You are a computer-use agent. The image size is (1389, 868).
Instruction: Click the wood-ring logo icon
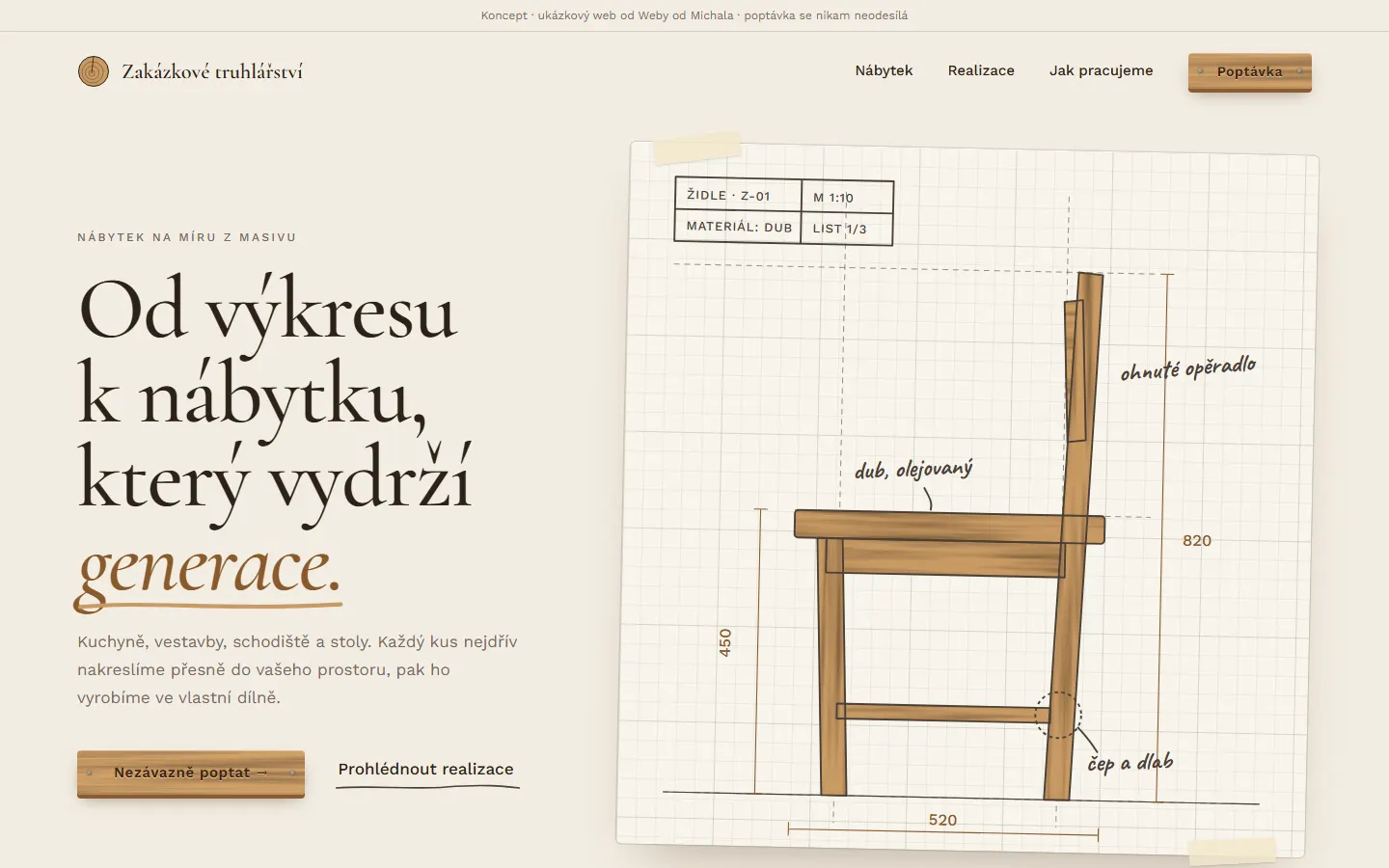pyautogui.click(x=94, y=71)
